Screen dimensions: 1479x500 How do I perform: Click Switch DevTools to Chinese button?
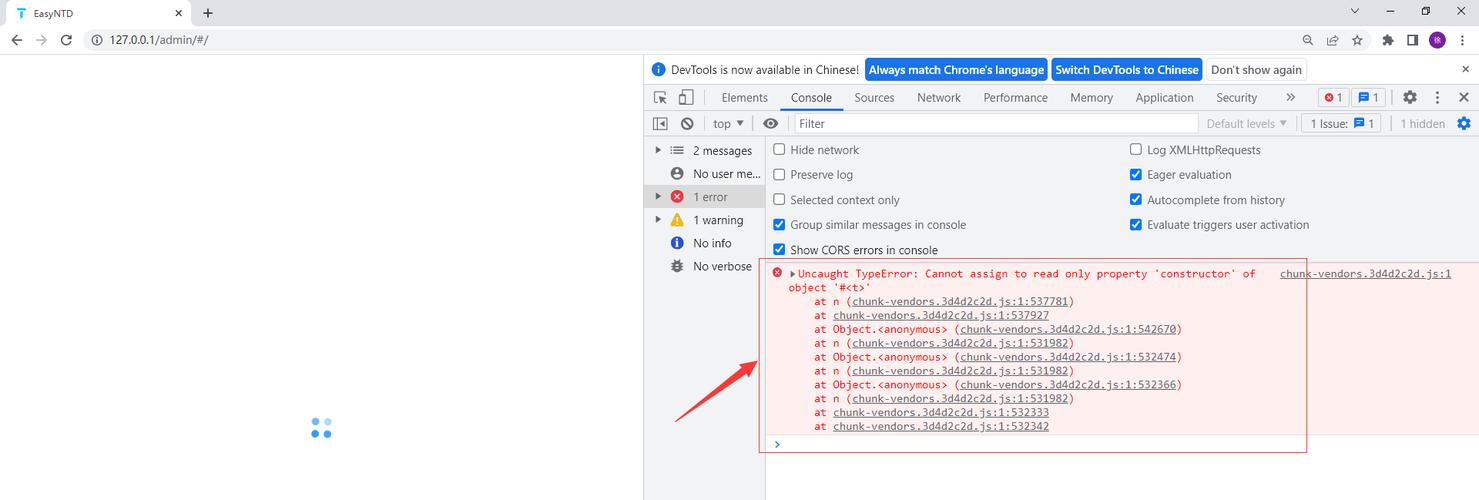tap(1126, 70)
